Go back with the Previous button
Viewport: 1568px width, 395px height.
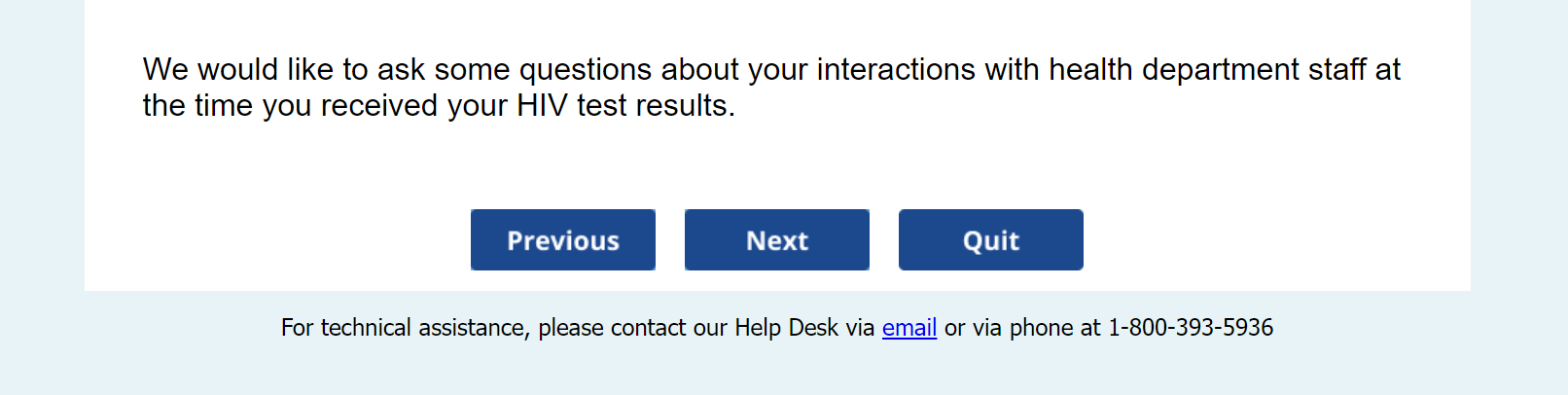(x=562, y=240)
